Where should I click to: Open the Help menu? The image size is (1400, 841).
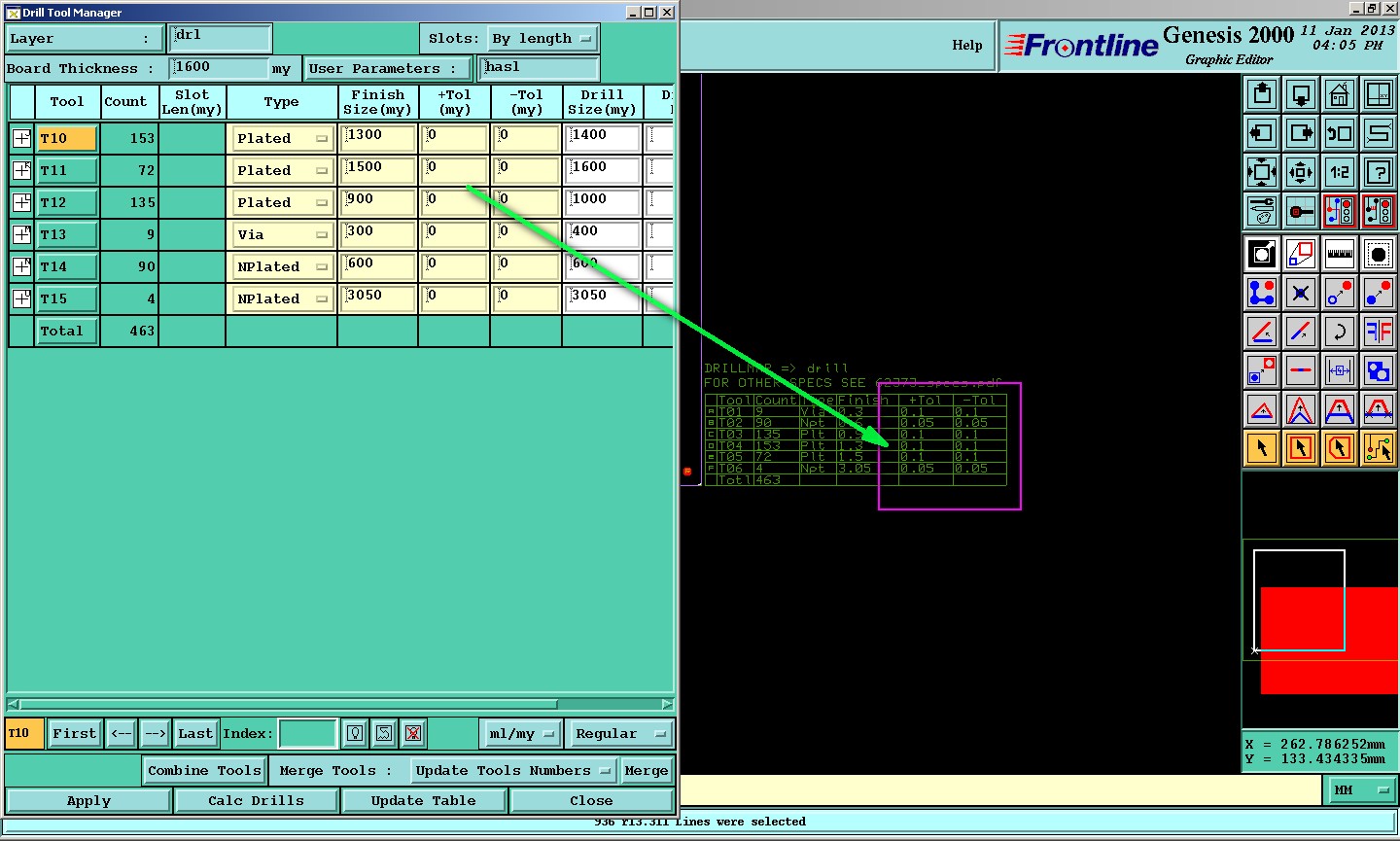click(966, 45)
